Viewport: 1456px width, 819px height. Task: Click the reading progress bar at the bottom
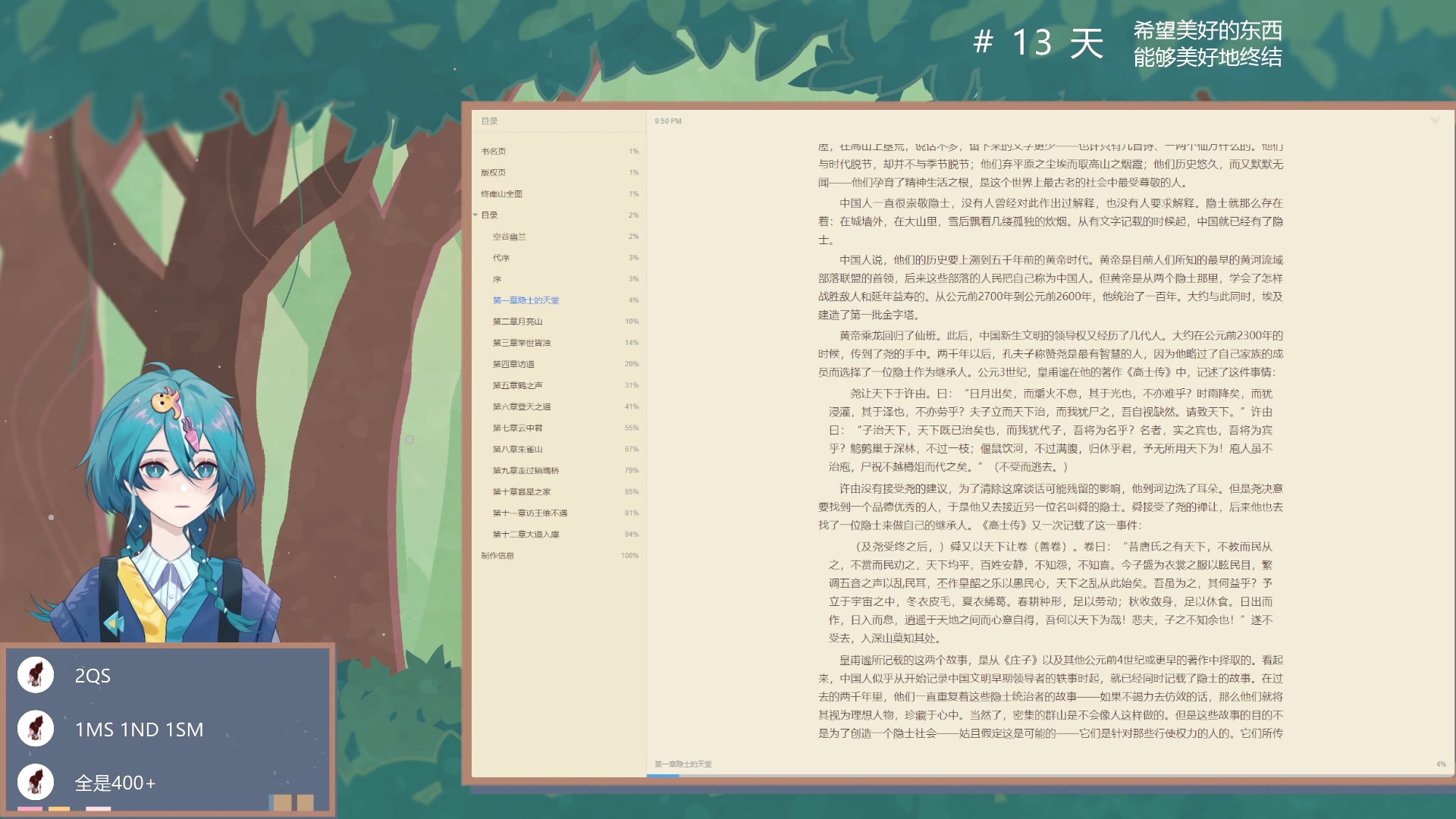pyautogui.click(x=1050, y=775)
